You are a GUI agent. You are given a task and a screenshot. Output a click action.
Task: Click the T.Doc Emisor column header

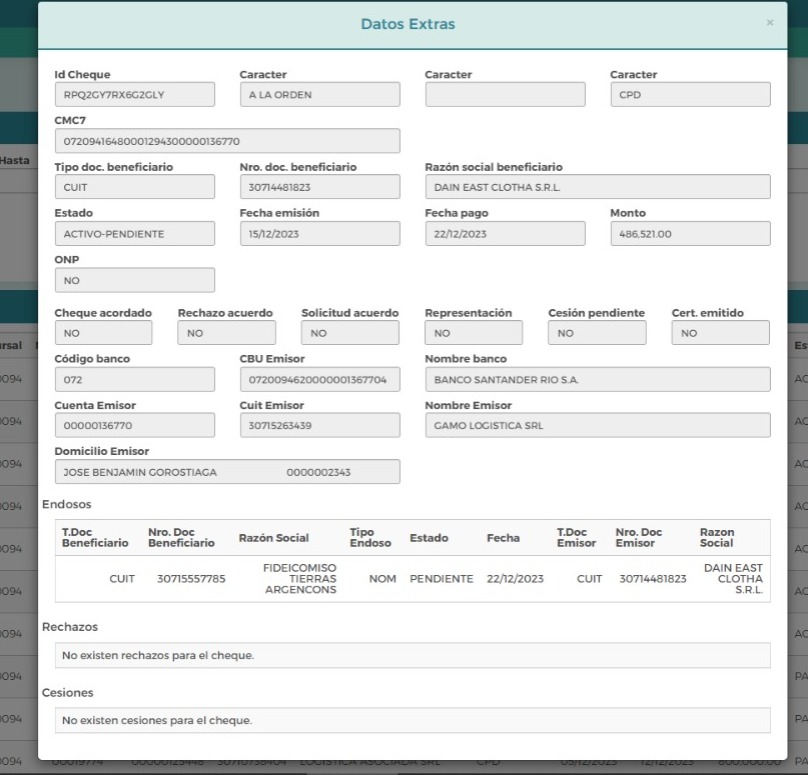point(576,537)
